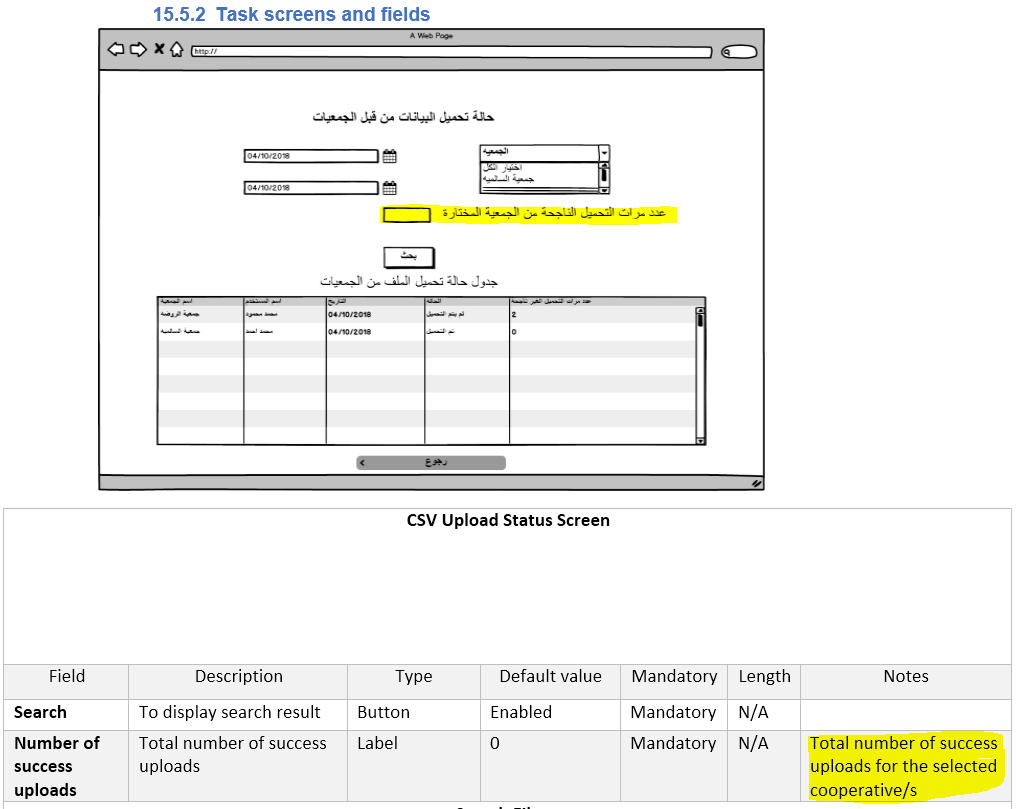Click the اسم المستخدم column header
This screenshot has height=809, width=1018.
pos(285,301)
